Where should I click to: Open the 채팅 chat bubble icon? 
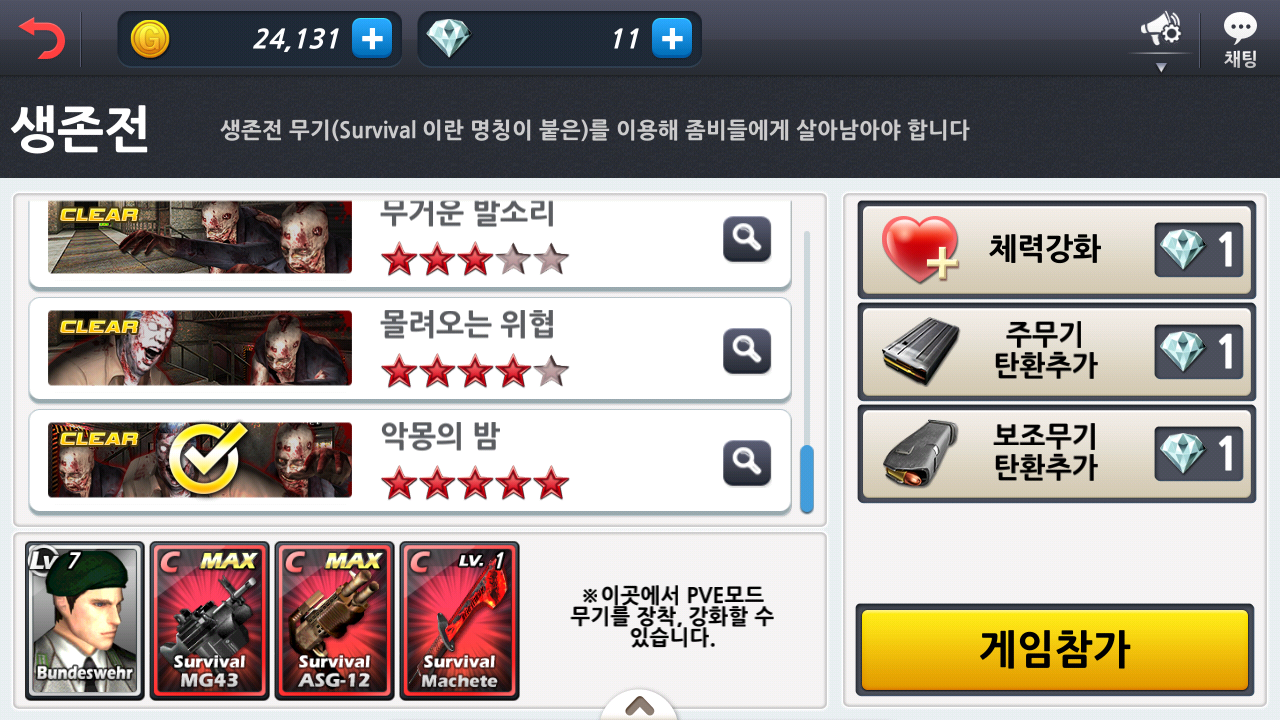(x=1241, y=40)
